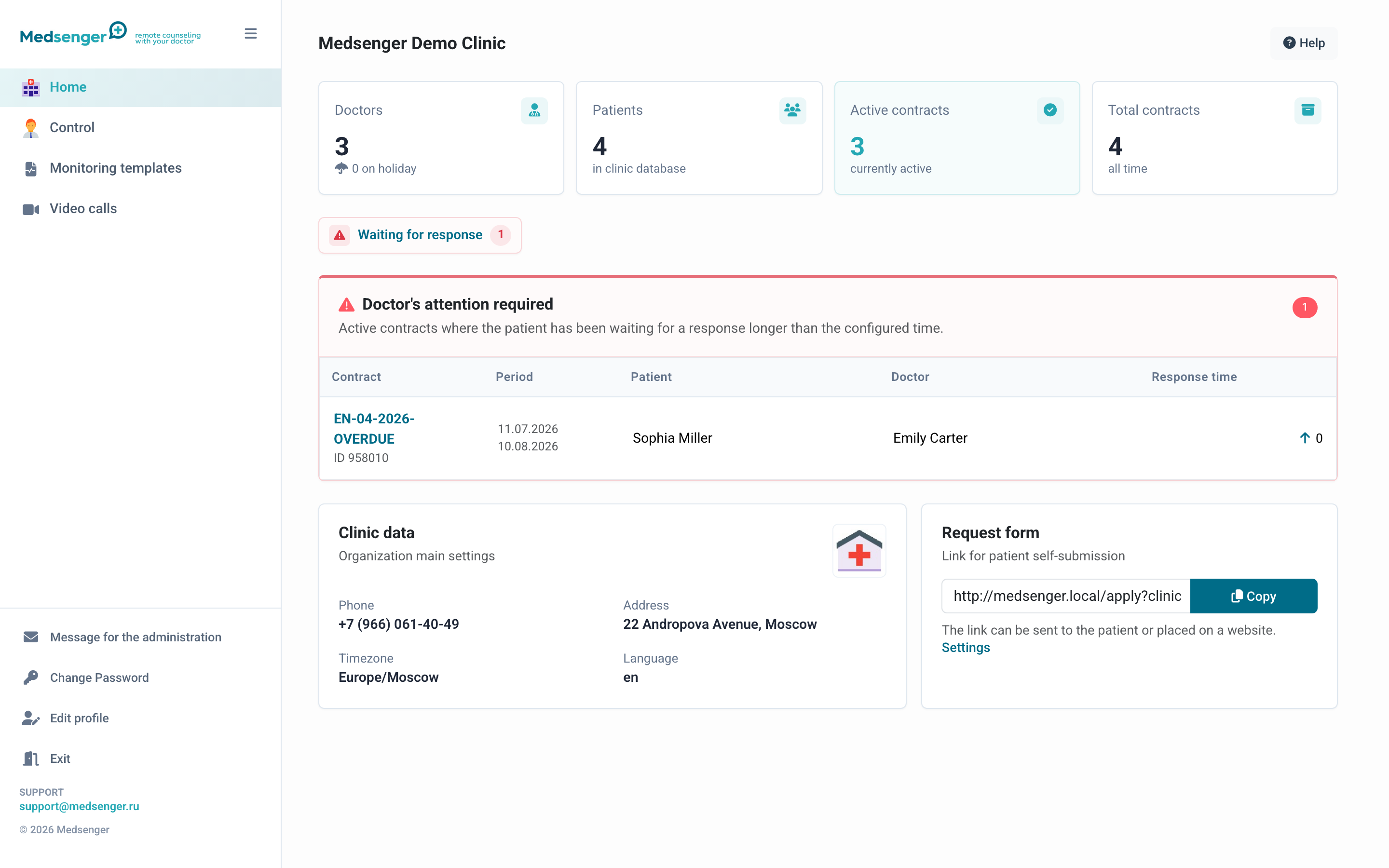Click the timezone value Europe/Moscow
The height and width of the screenshot is (868, 1389).
[x=389, y=678]
